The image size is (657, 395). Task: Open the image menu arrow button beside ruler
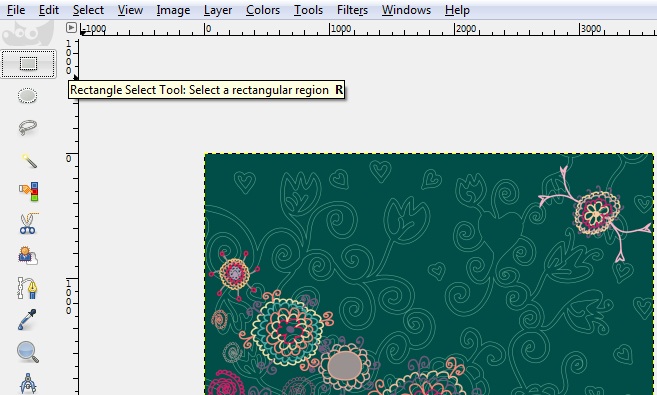pyautogui.click(x=71, y=28)
